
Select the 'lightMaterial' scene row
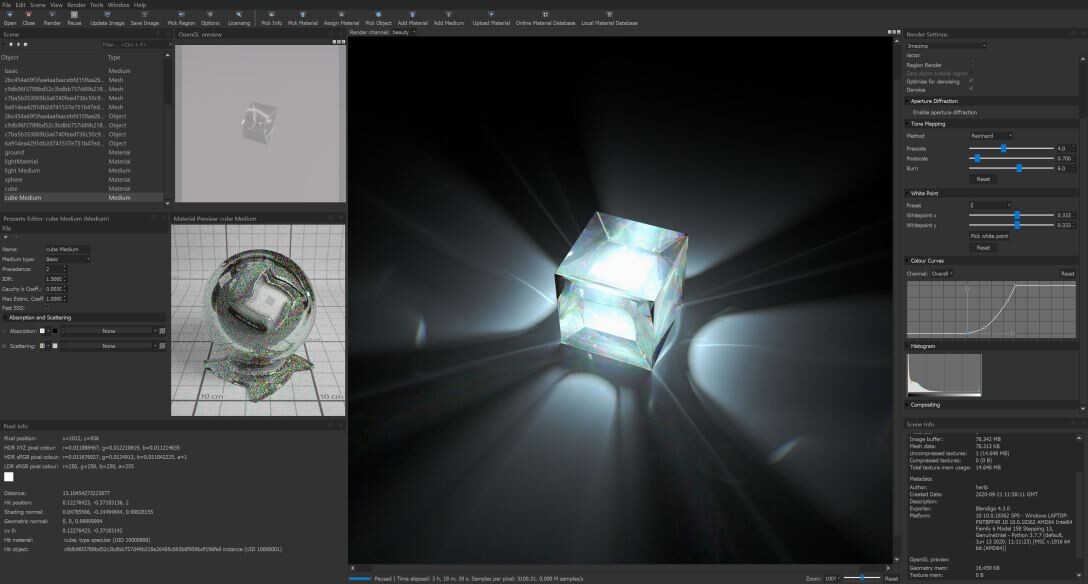click(x=81, y=162)
